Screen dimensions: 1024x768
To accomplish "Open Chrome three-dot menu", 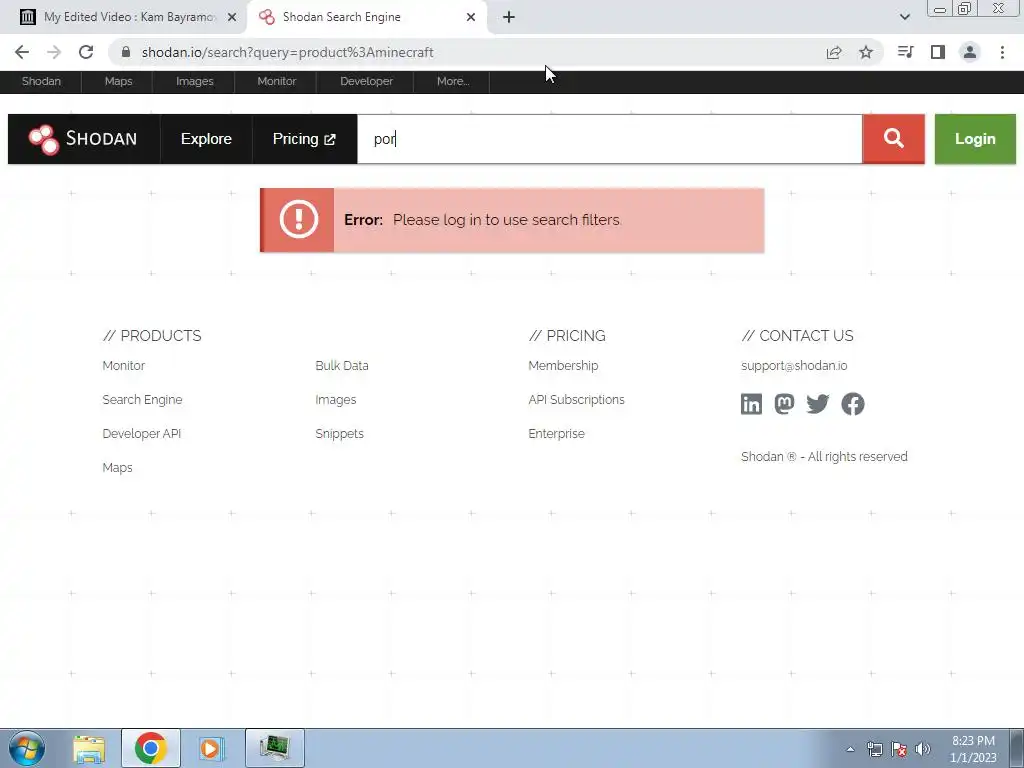I will click(x=1002, y=52).
